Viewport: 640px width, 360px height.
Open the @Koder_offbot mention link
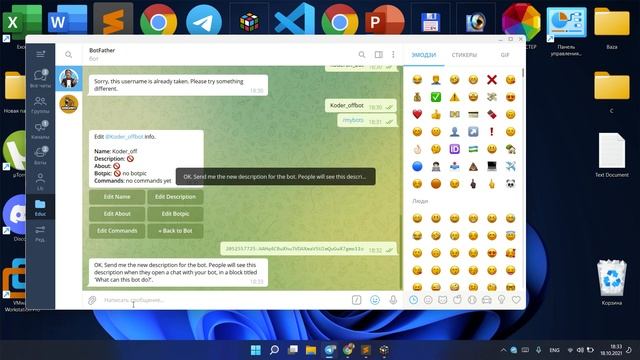tap(124, 137)
